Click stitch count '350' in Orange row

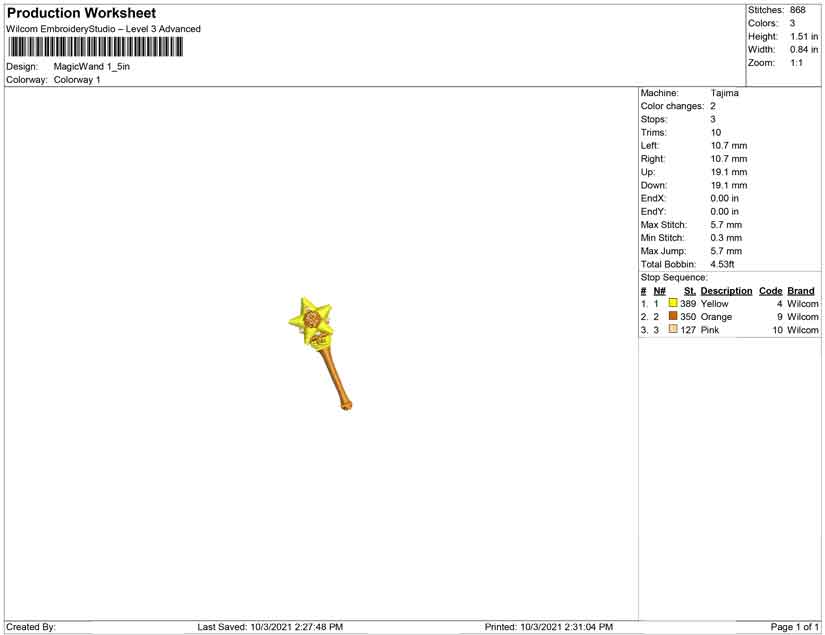[688, 317]
